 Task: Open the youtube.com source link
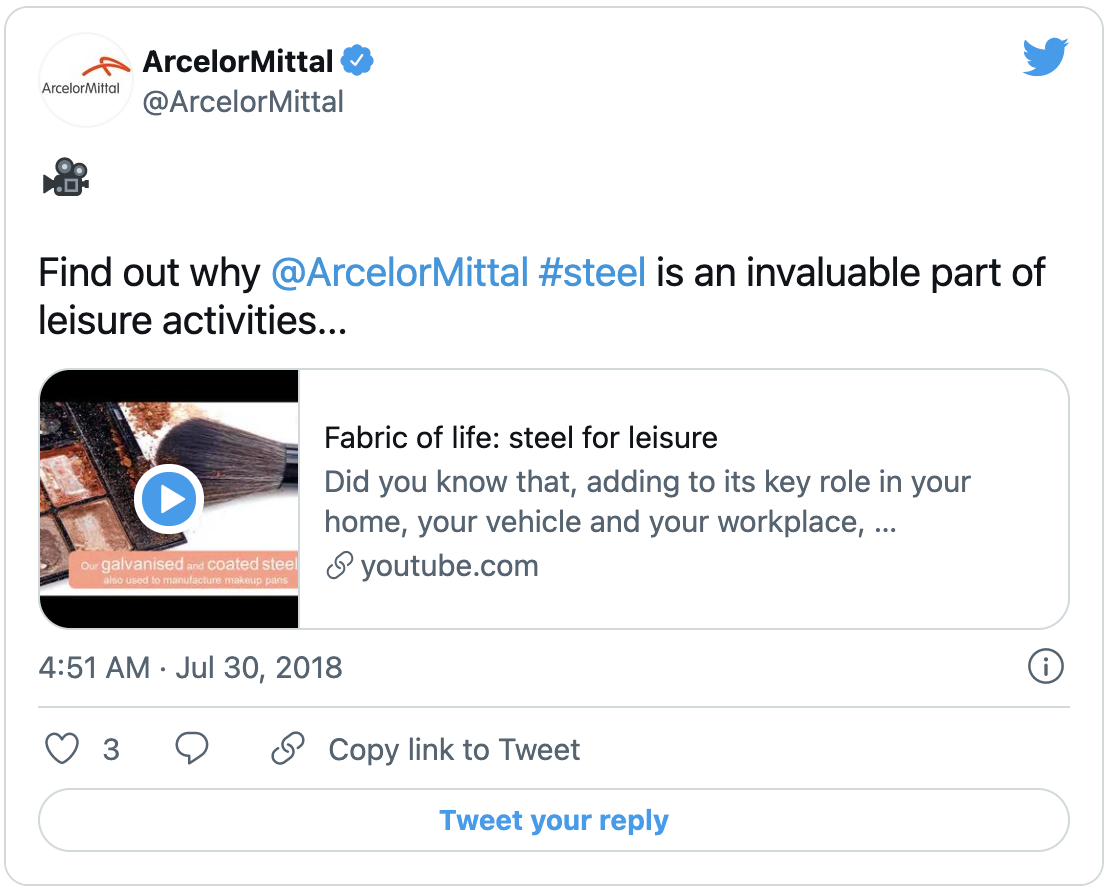pyautogui.click(x=449, y=566)
